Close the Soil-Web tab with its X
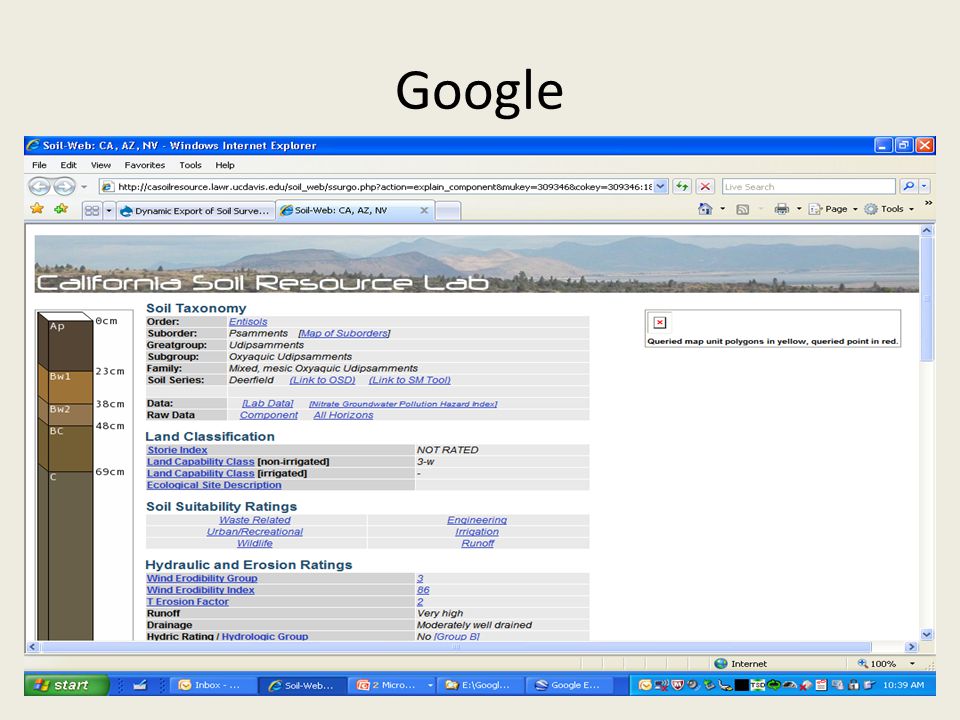 coord(424,210)
